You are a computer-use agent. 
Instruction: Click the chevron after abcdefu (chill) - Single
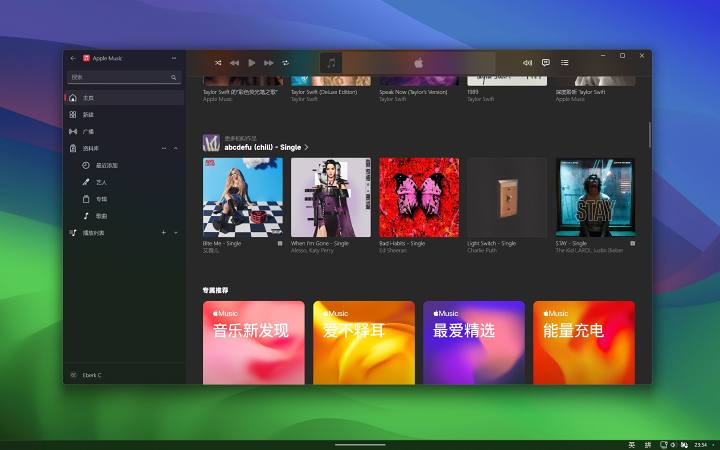[x=306, y=147]
